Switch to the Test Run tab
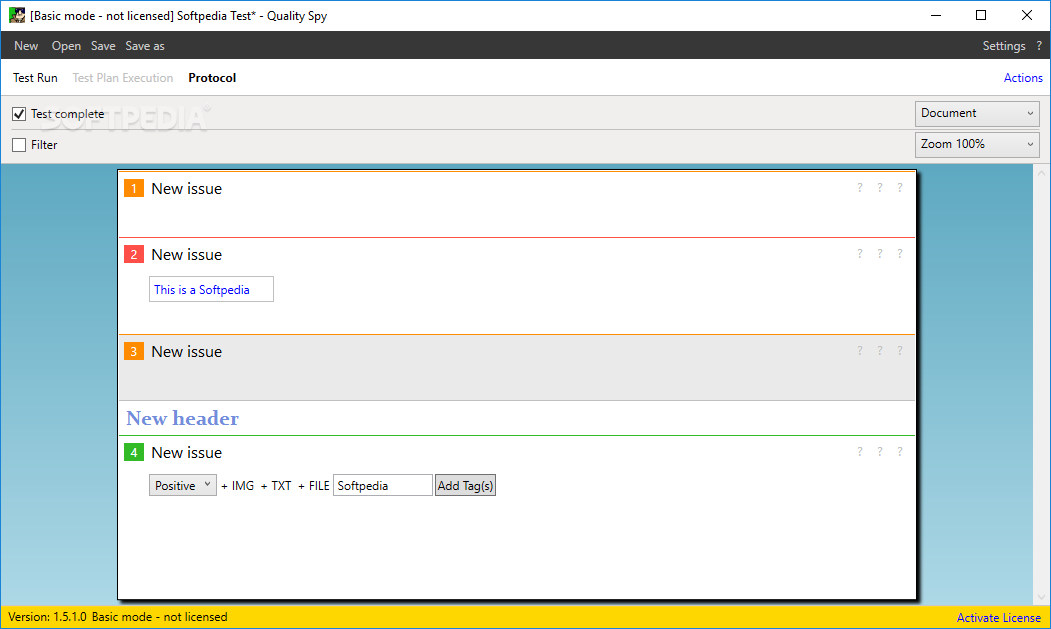Screen dimensions: 1051x629 [36, 78]
